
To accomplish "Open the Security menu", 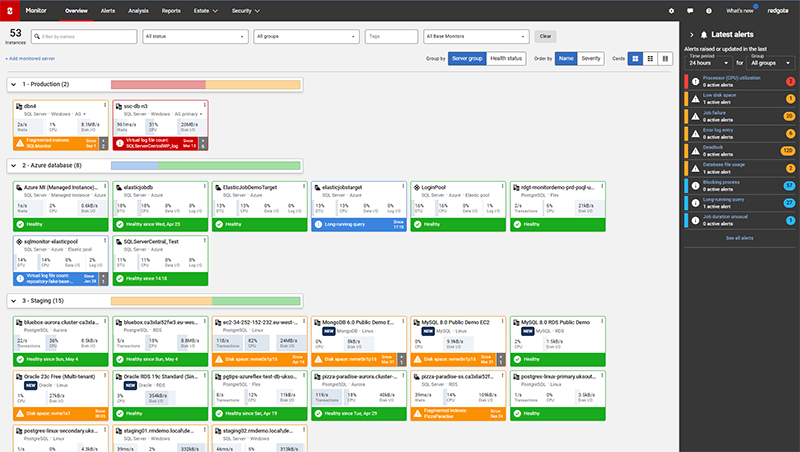I will click(x=245, y=11).
